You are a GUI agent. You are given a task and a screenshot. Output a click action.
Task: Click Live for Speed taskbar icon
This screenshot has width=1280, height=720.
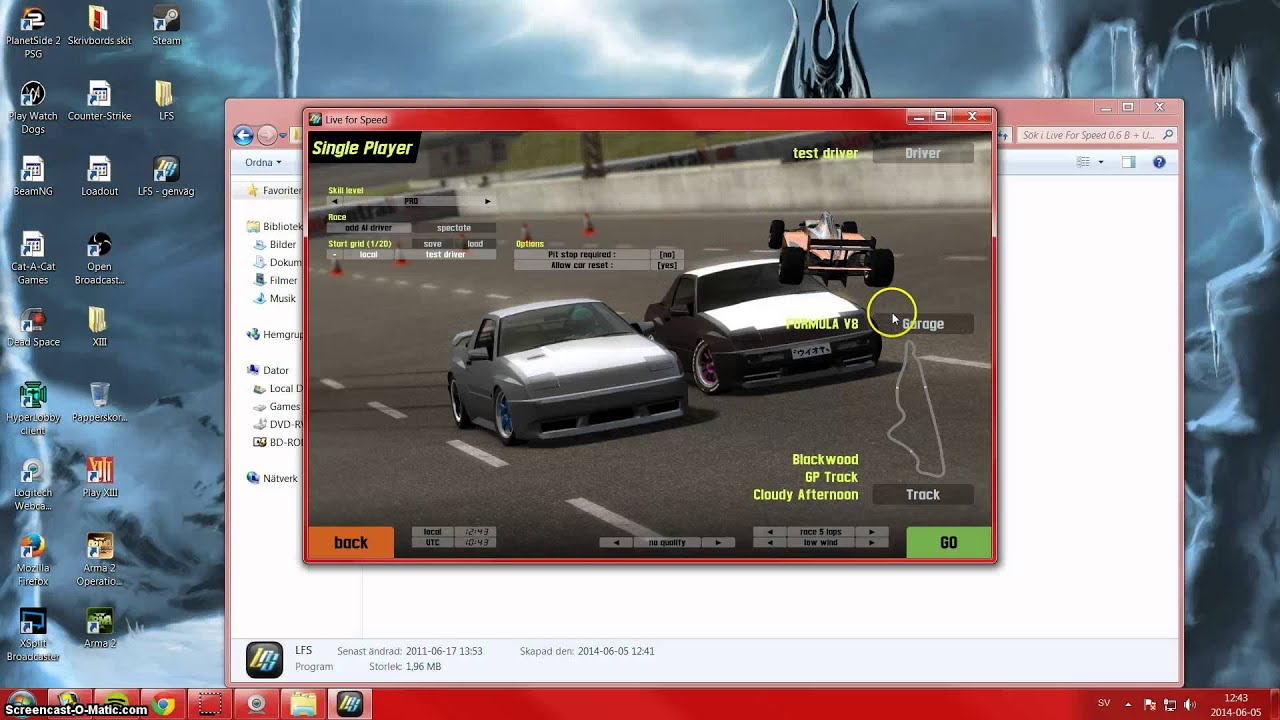349,704
